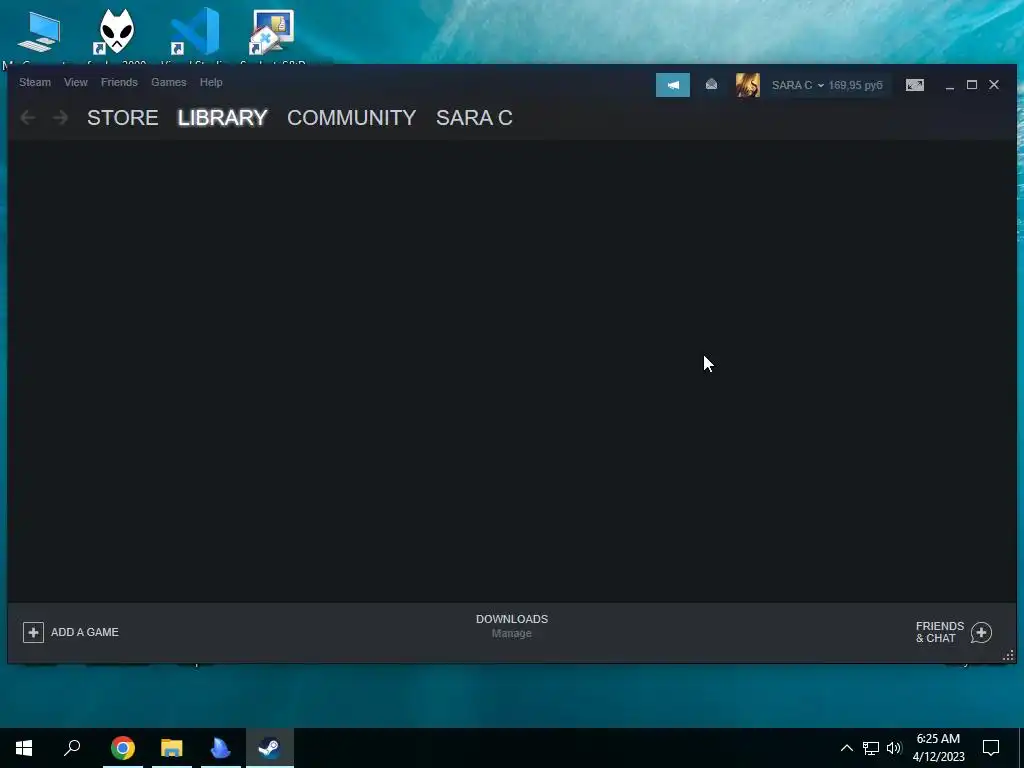Open the network status tray icon
The height and width of the screenshot is (768, 1024).
[x=871, y=748]
